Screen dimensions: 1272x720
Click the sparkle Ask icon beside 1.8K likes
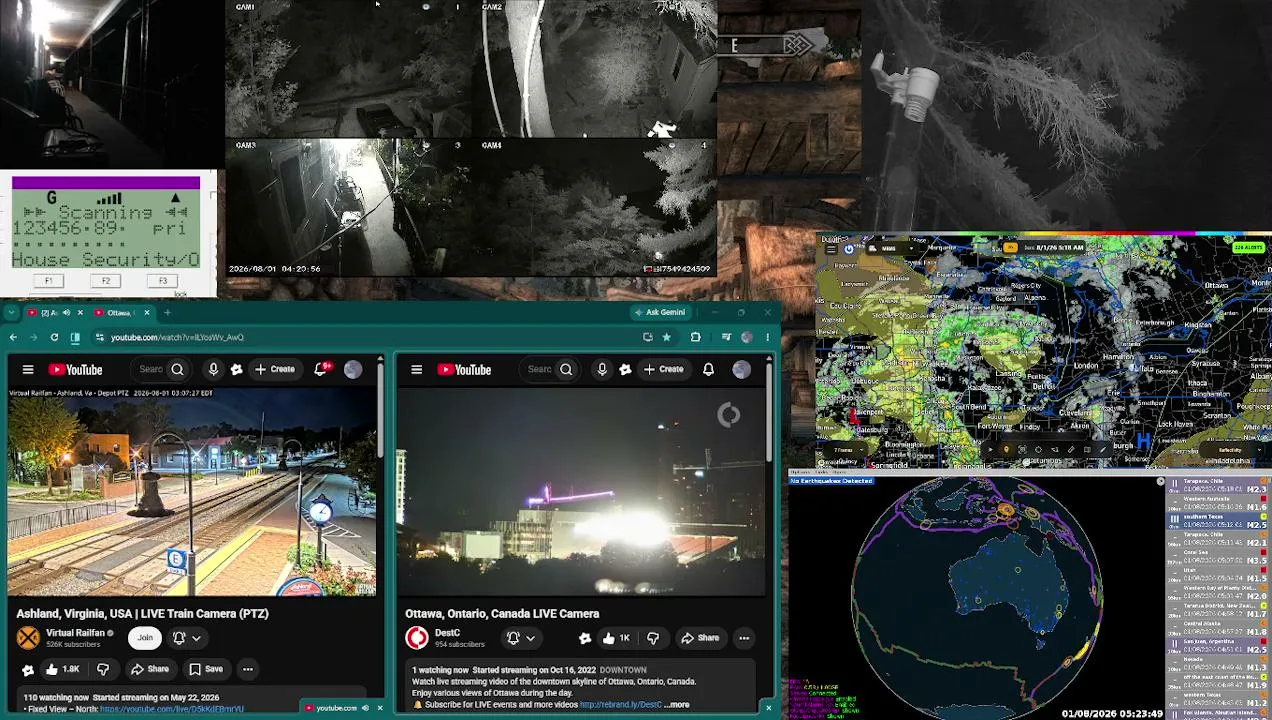click(28, 669)
